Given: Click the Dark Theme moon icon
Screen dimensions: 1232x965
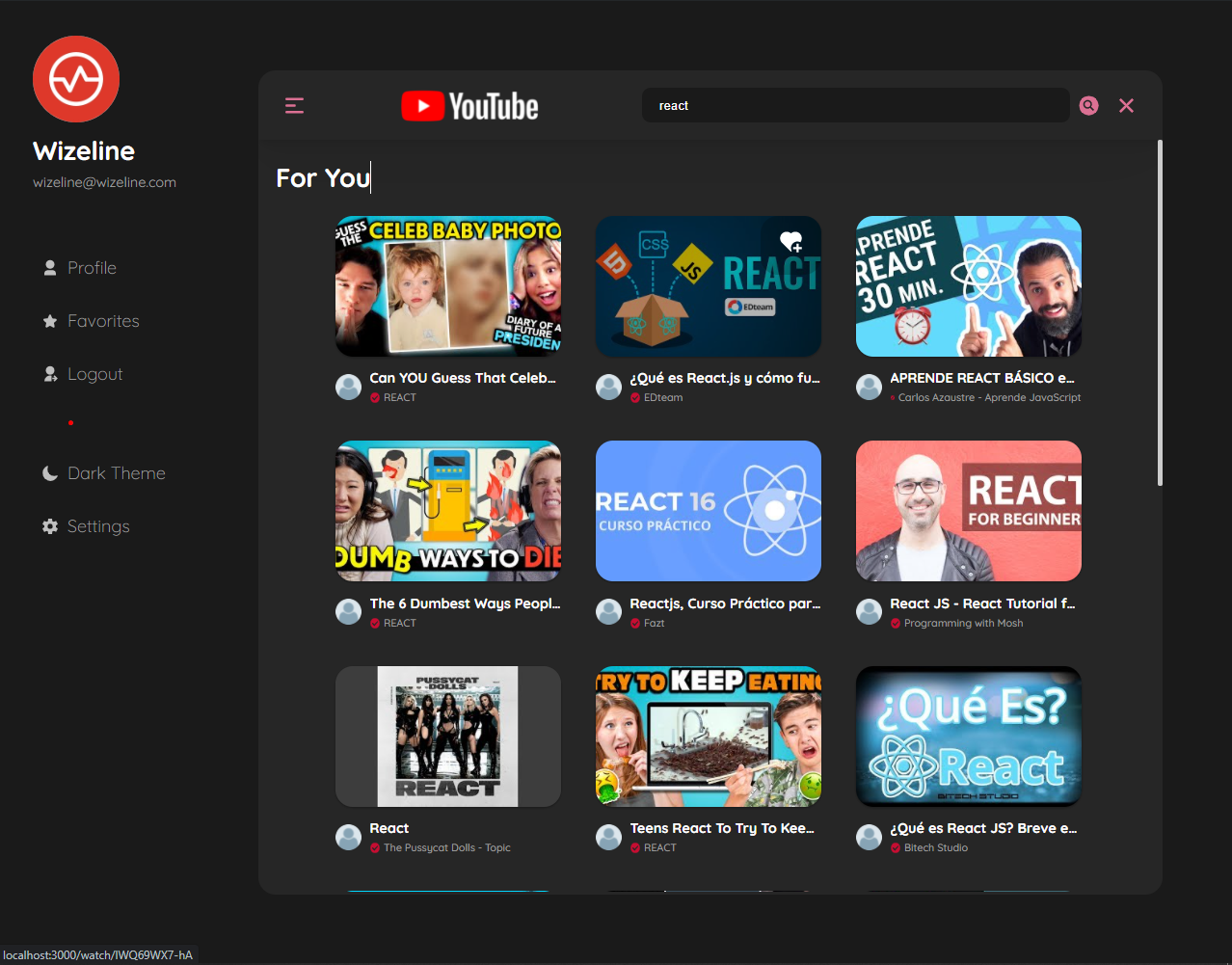Looking at the screenshot, I should [x=50, y=473].
